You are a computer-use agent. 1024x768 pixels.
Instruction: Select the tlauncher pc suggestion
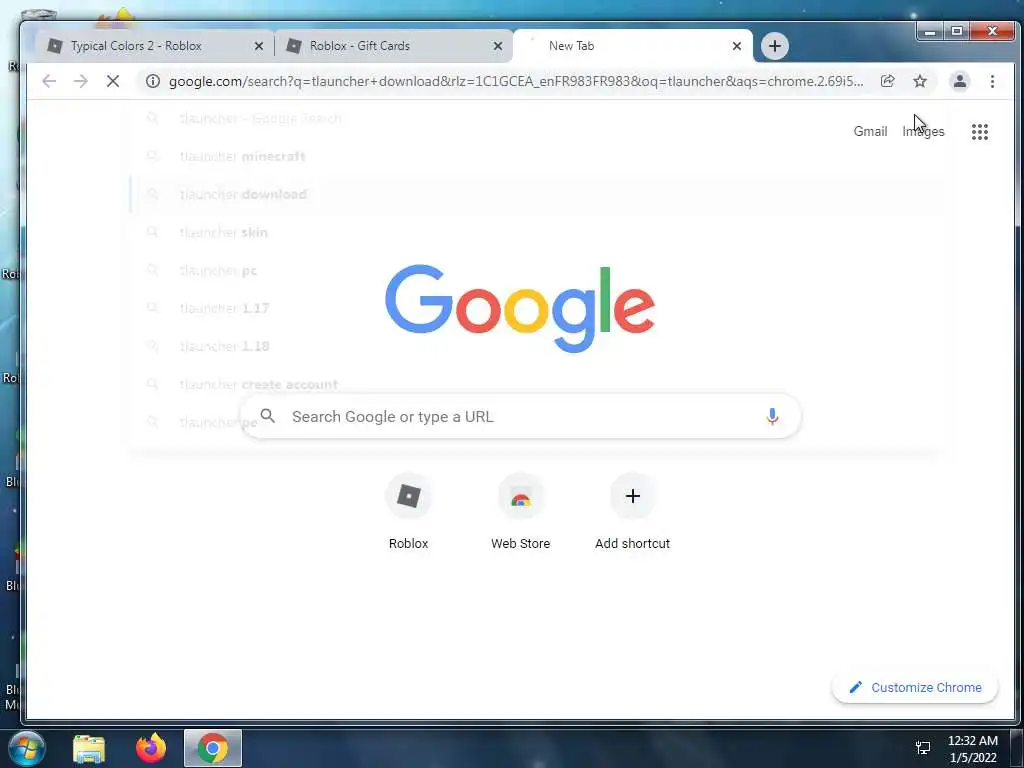536,270
